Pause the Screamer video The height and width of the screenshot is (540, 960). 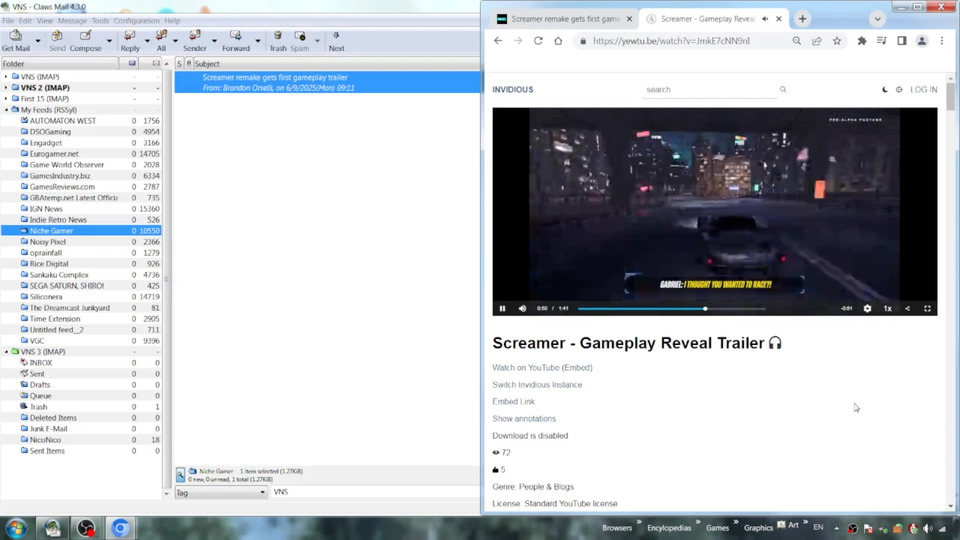coord(502,309)
